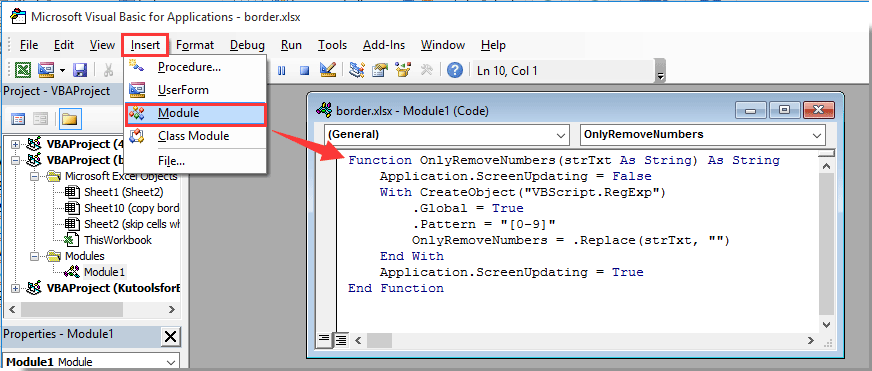Open the Debug menu
Screen dimensions: 872x371
tap(247, 45)
